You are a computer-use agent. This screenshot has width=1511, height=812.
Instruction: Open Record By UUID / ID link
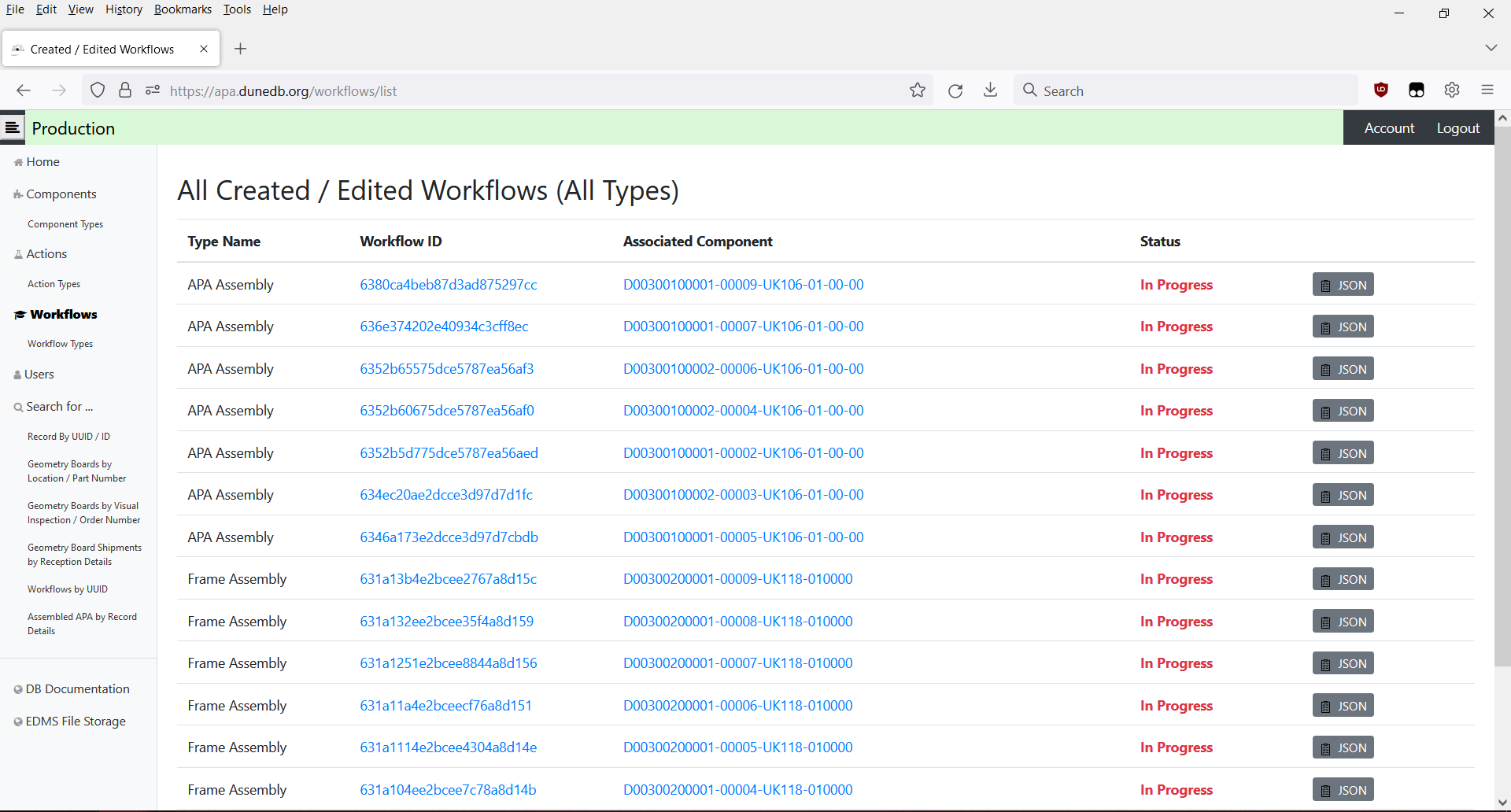(68, 437)
